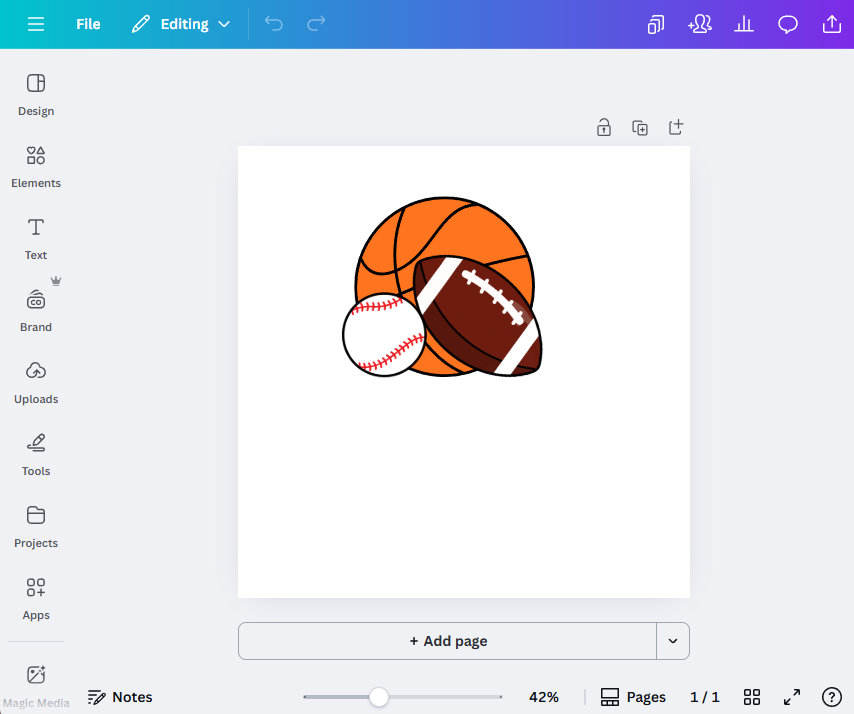This screenshot has width=854, height=714.
Task: Open the File menu
Action: click(88, 24)
